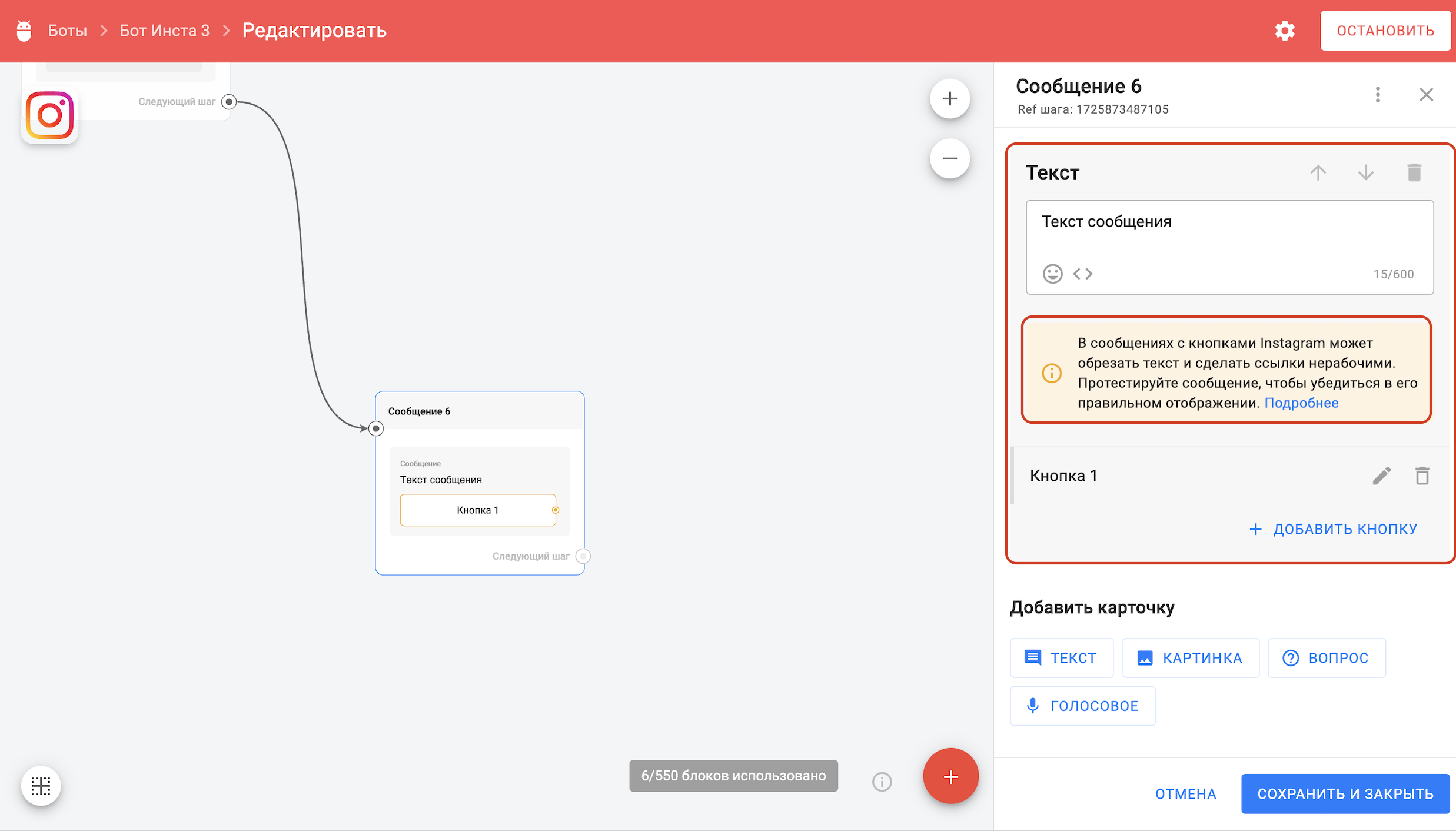Delete Кнопка 1 trash icon
The width and height of the screenshot is (1456, 831).
tap(1422, 476)
